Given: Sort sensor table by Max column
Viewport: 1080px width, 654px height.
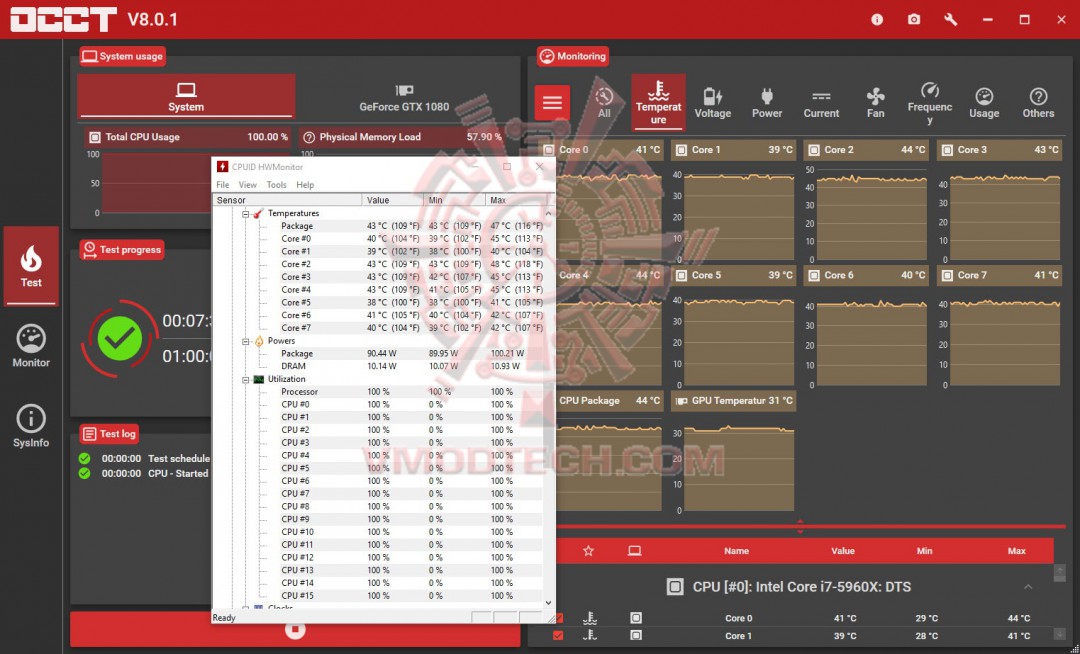Looking at the screenshot, I should tap(1017, 551).
